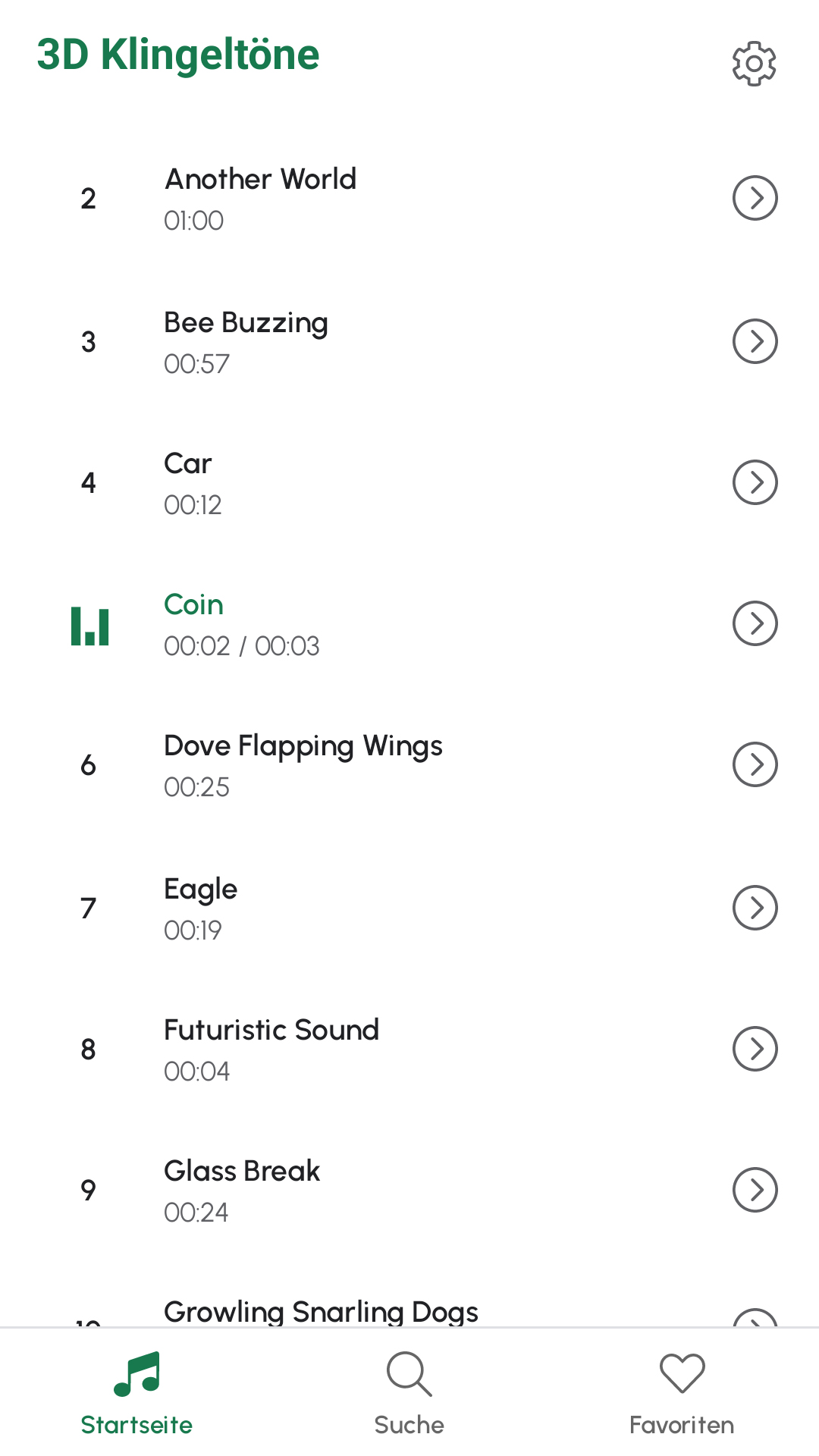Select the Growling Snarling Dogs item
The image size is (819, 1456).
click(x=321, y=1311)
